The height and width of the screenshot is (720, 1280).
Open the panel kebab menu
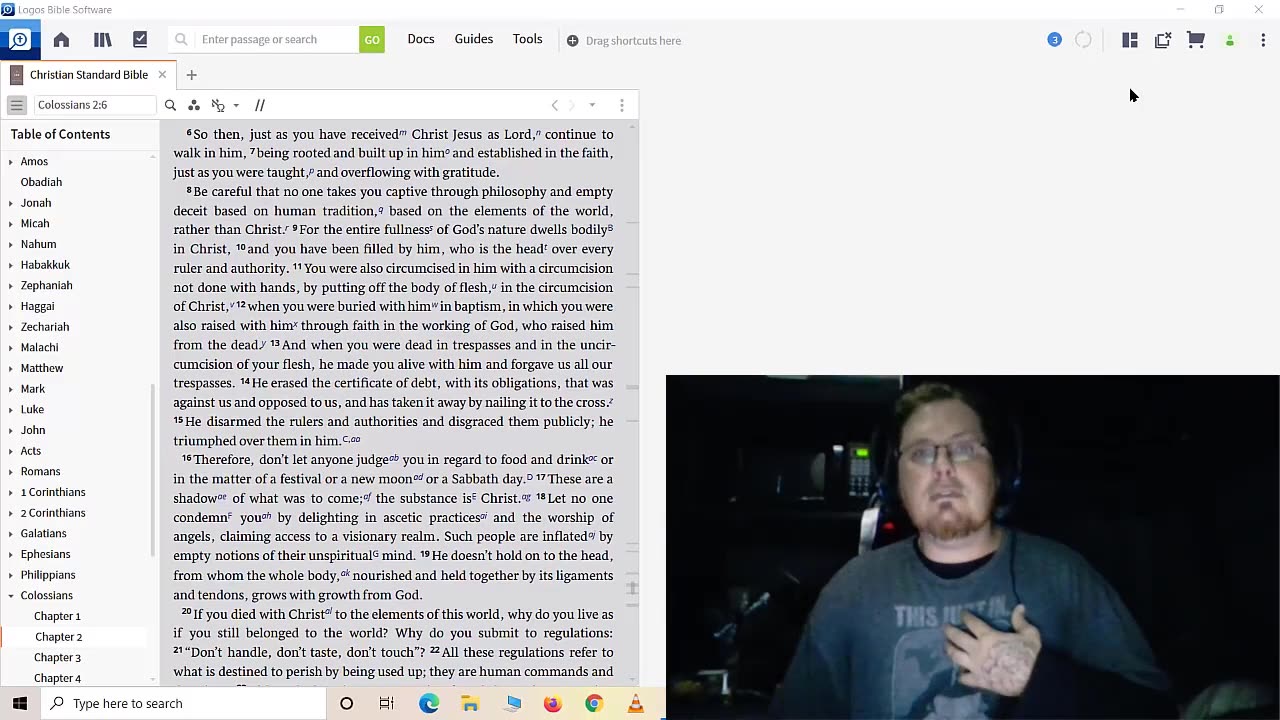[x=622, y=105]
